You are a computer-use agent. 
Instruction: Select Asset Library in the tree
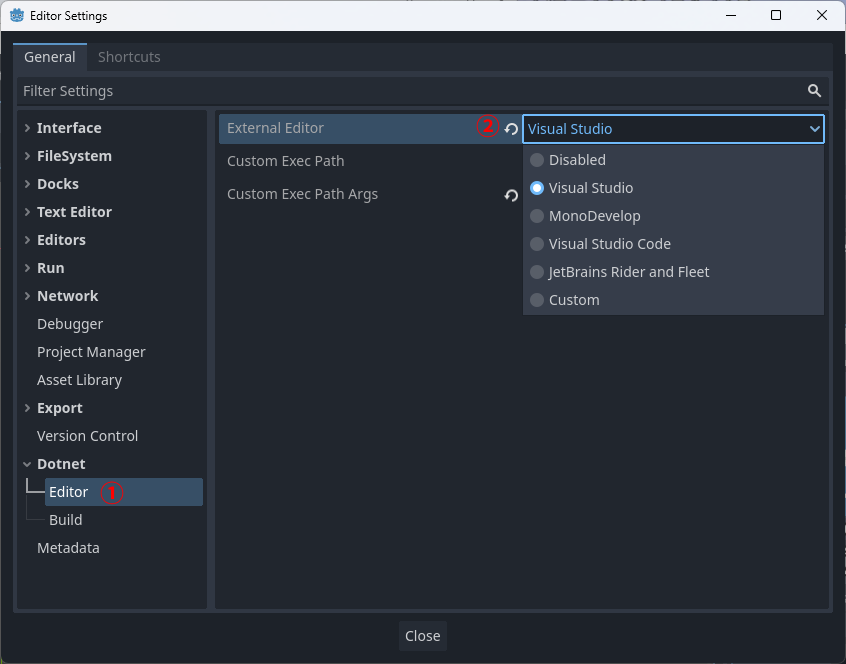click(79, 380)
